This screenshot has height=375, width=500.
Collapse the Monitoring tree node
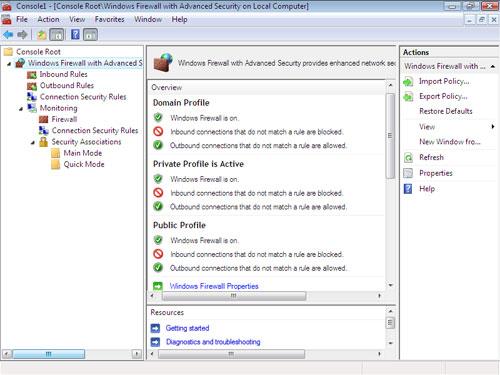[21, 109]
